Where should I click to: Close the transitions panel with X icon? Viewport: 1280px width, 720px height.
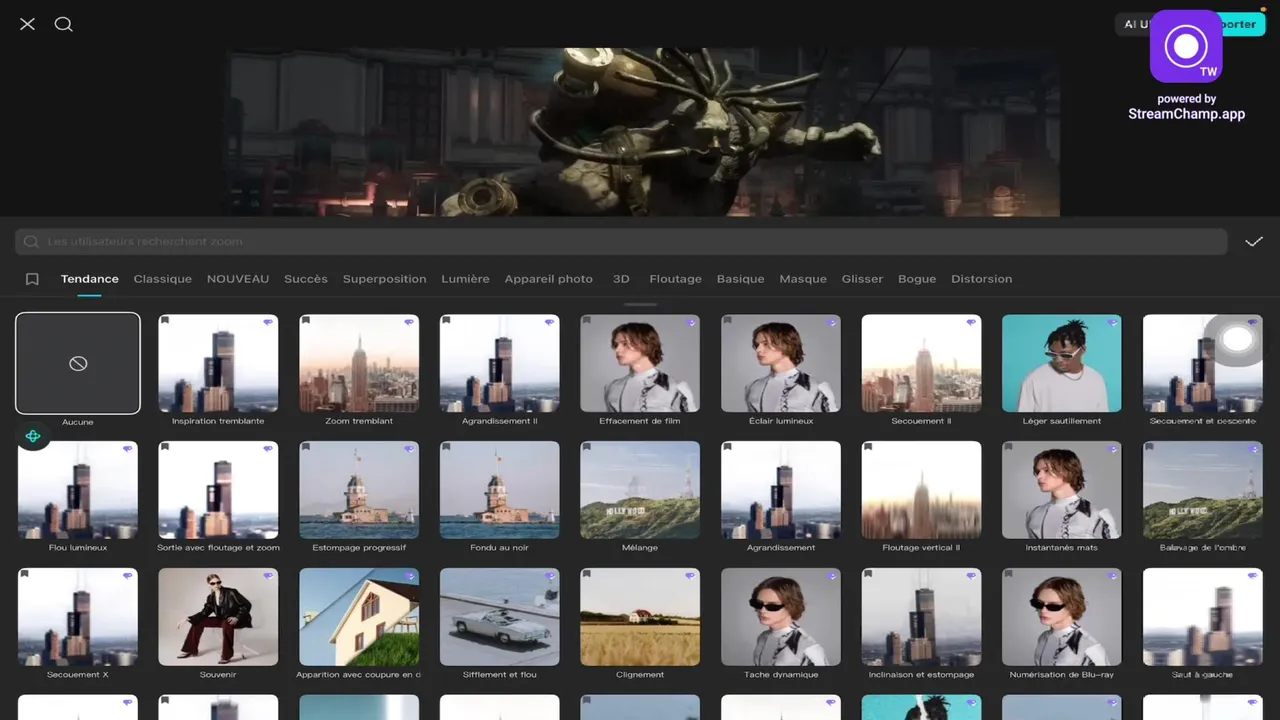click(27, 24)
